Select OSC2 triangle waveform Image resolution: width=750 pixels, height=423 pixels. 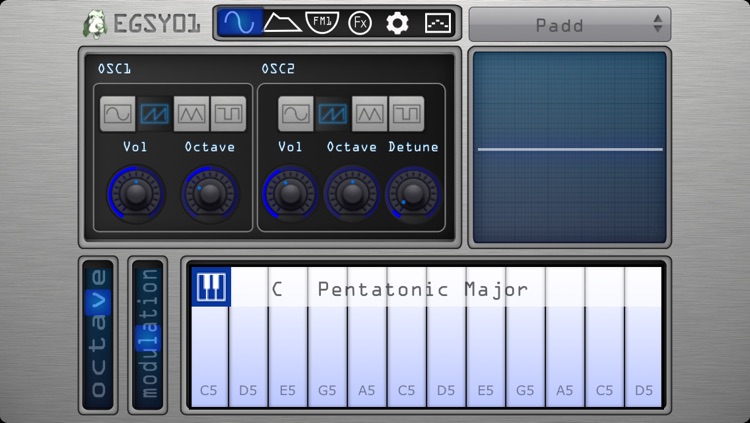pyautogui.click(x=369, y=114)
